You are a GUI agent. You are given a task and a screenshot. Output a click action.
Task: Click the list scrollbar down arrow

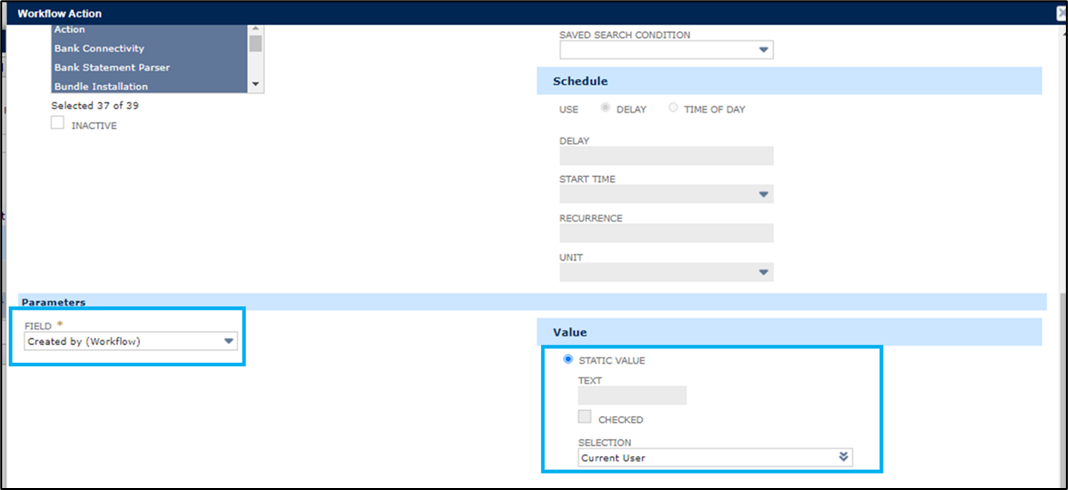[x=255, y=84]
